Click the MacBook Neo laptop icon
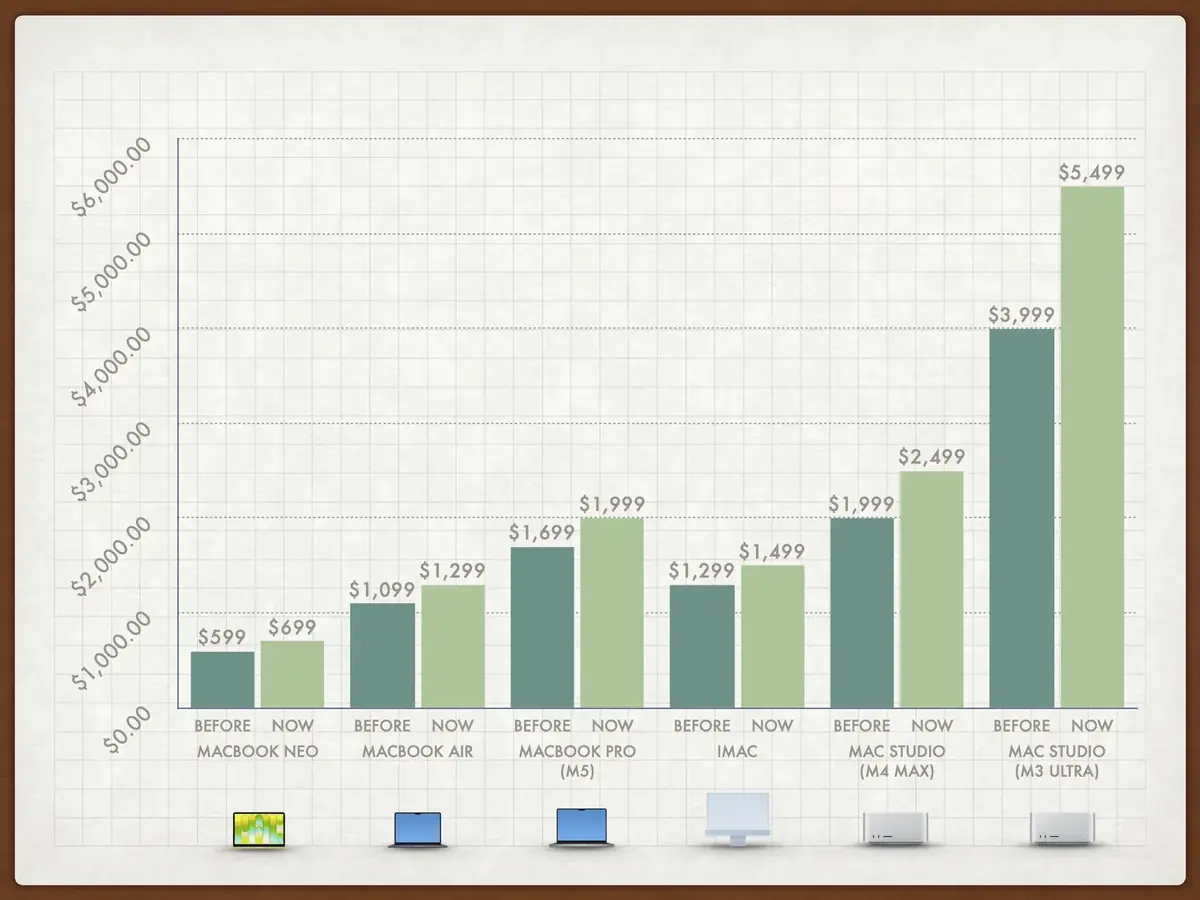The width and height of the screenshot is (1200, 900). pos(258,830)
